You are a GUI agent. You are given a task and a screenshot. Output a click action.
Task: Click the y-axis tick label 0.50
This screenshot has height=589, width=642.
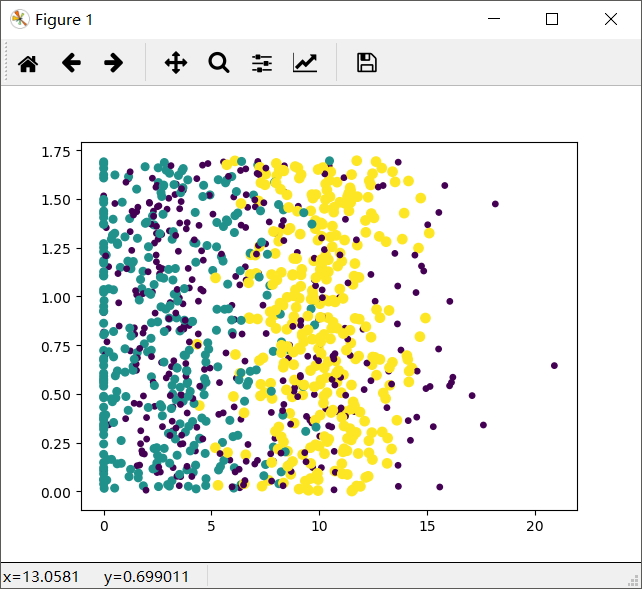[x=56, y=395]
